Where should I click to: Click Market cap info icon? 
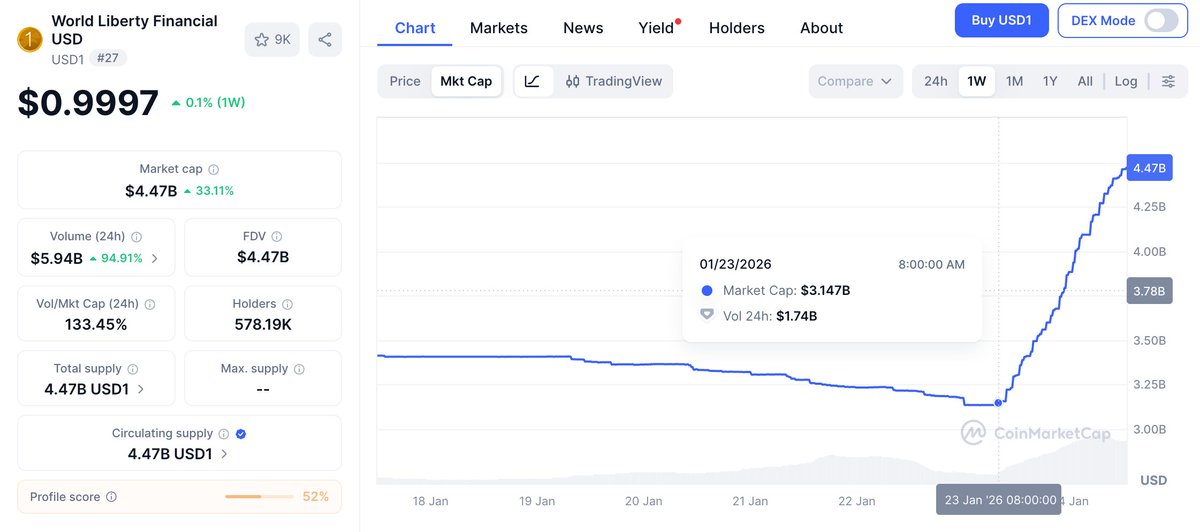[213, 170]
